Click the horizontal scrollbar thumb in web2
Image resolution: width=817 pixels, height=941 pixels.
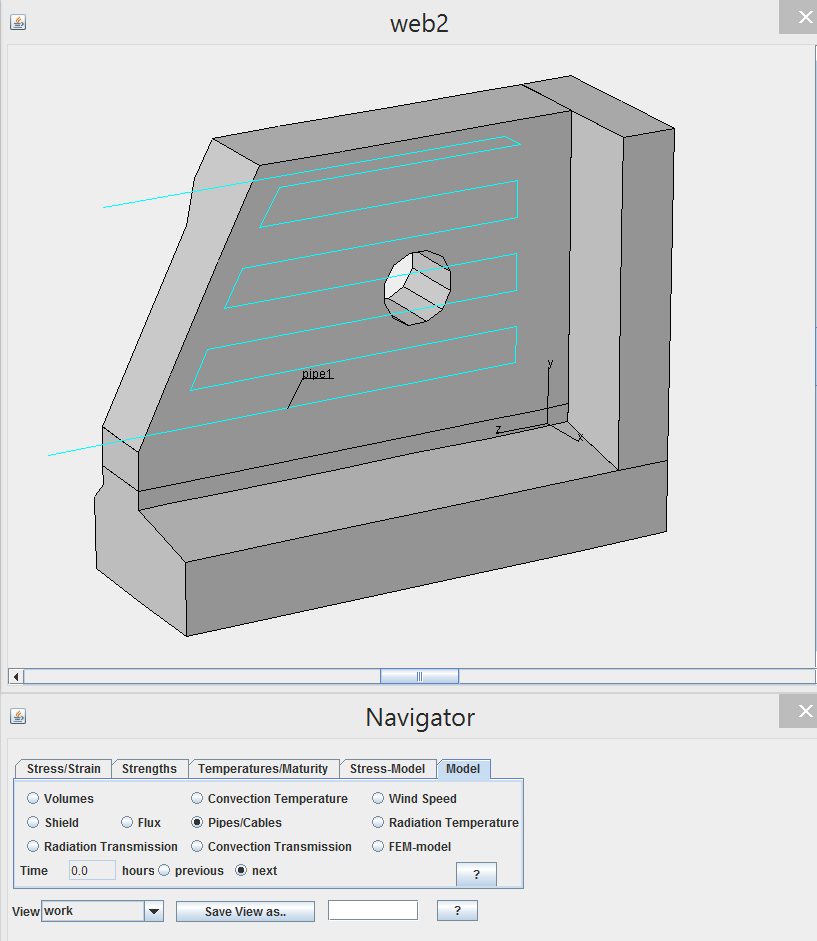(420, 677)
